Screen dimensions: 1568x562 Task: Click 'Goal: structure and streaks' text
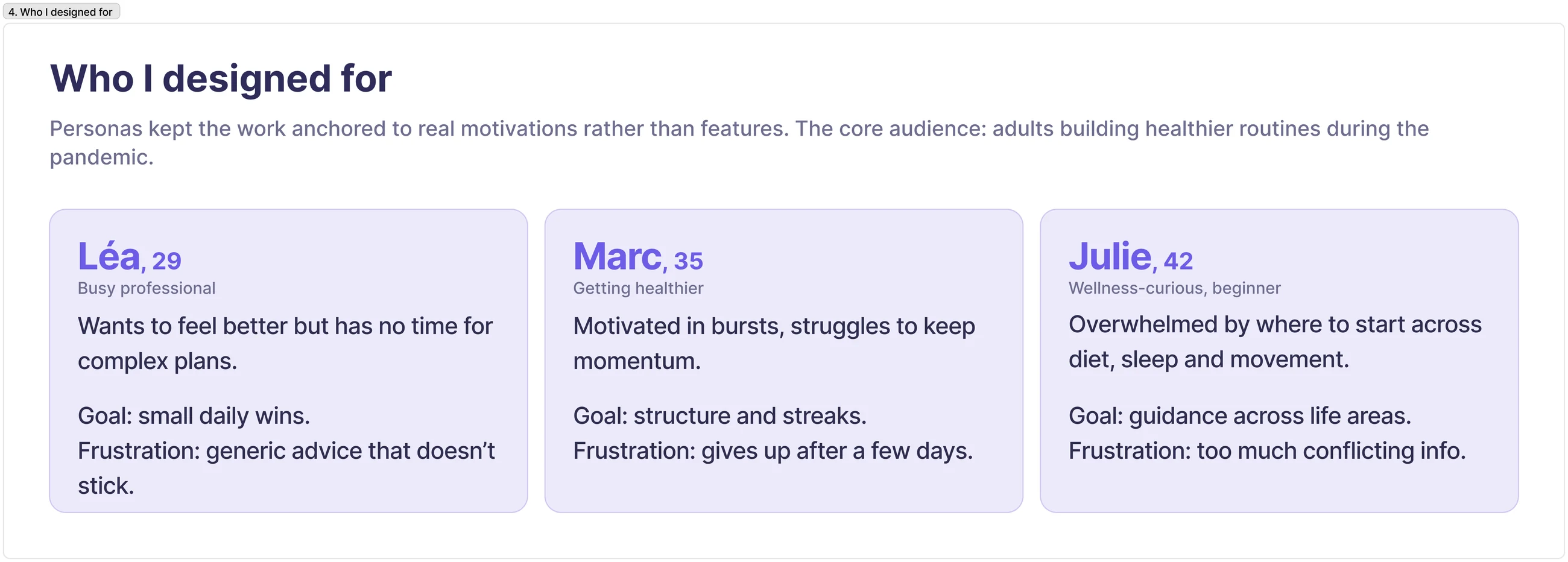(x=719, y=416)
